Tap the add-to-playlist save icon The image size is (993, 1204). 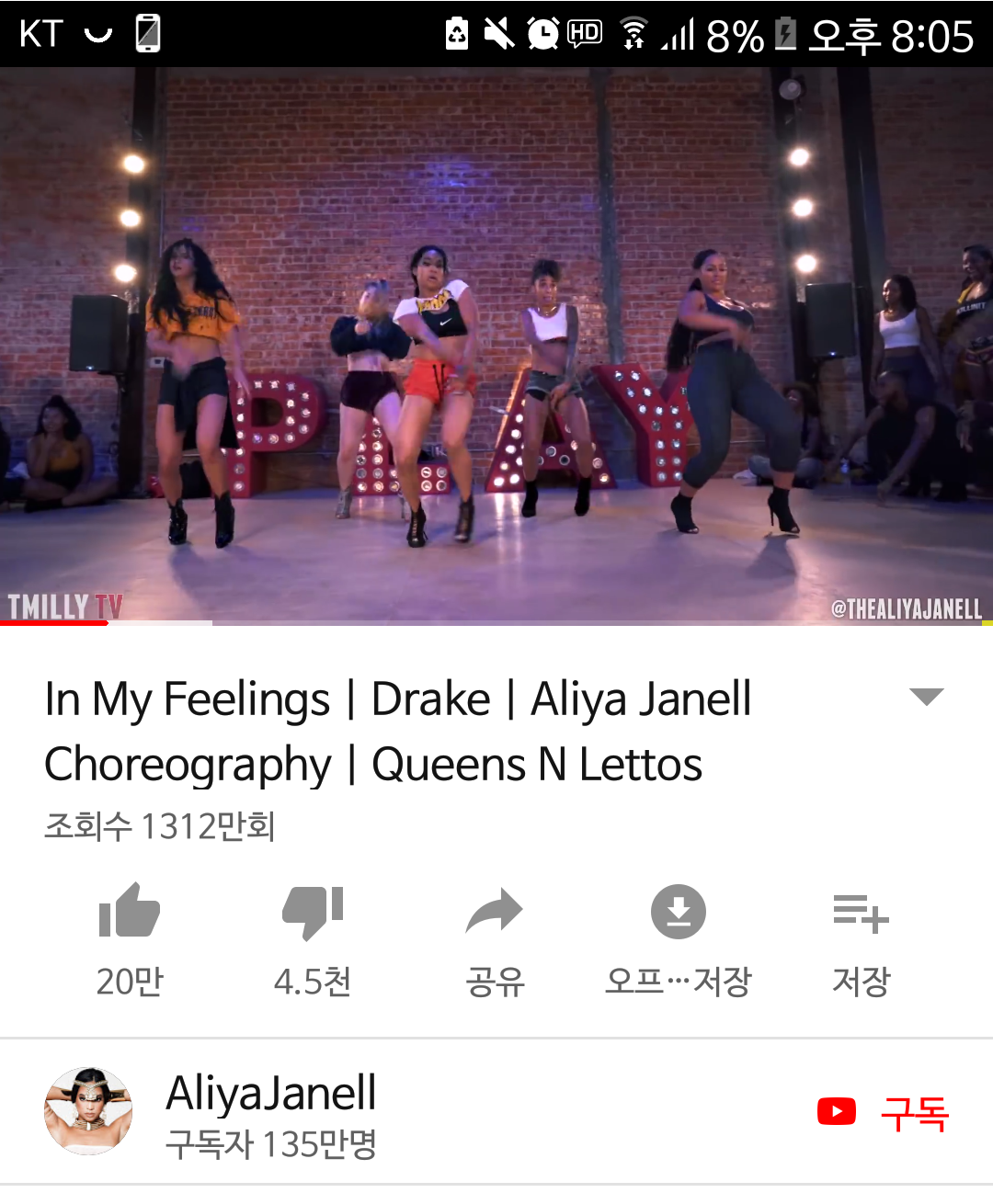point(861,914)
